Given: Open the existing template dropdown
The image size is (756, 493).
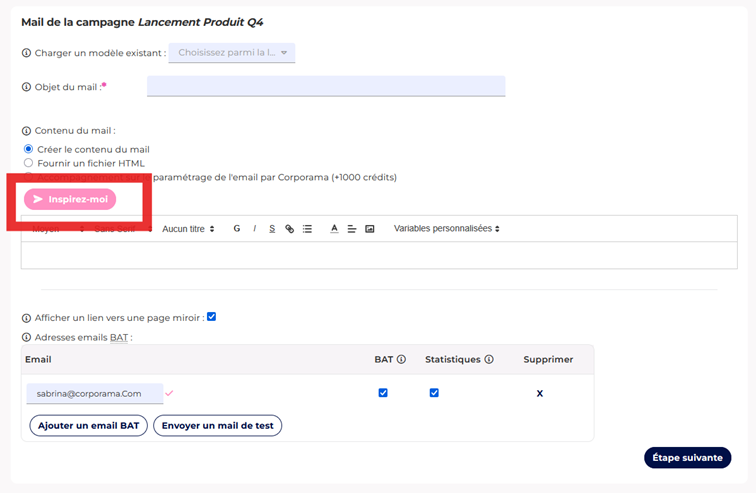Looking at the screenshot, I should click(x=232, y=53).
